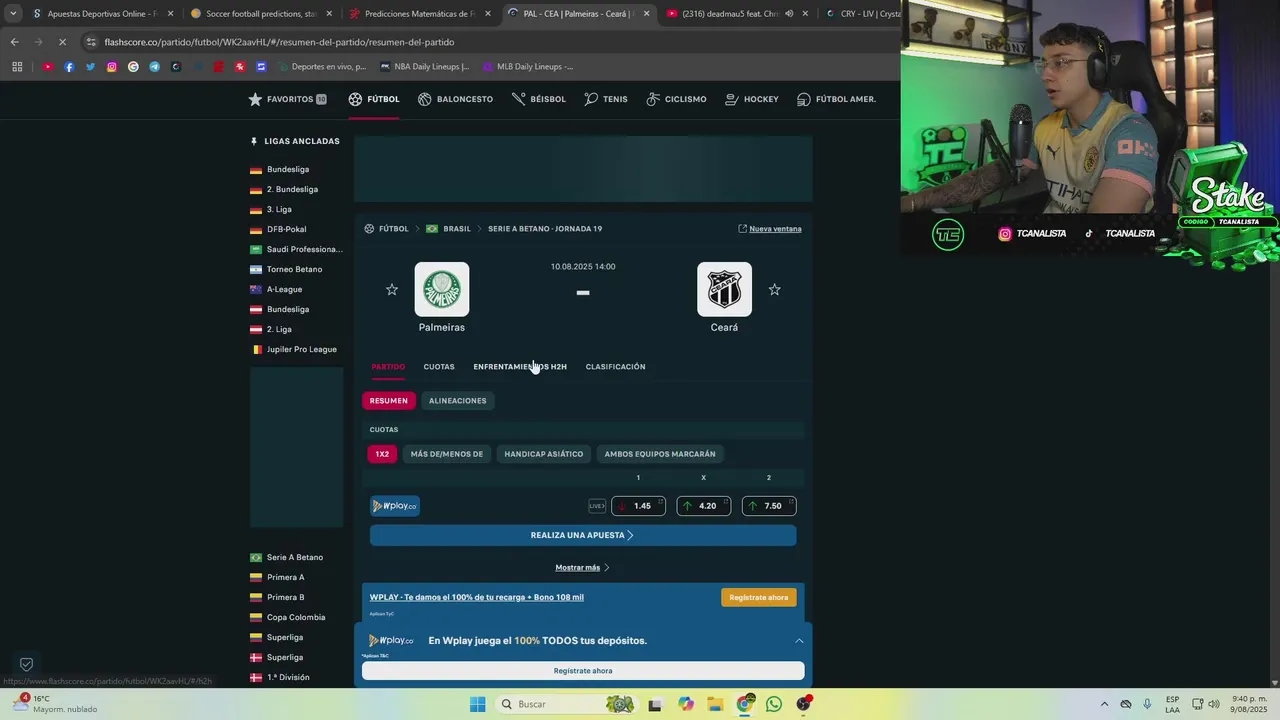Choose the 1X2 odds filter
The width and height of the screenshot is (1280, 720).
382,454
